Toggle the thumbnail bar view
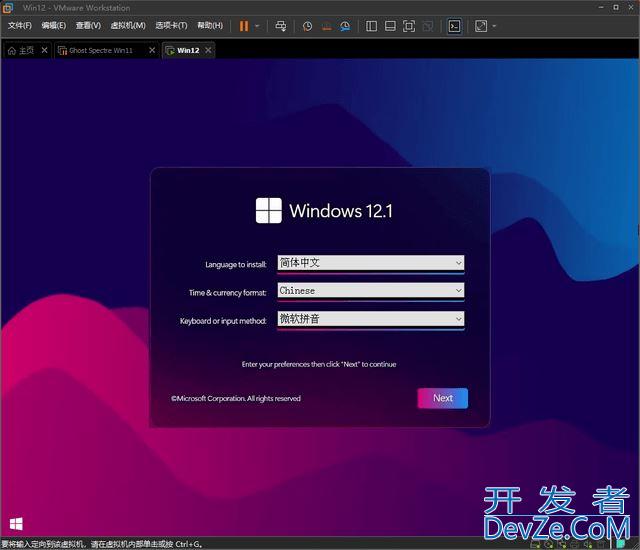This screenshot has width=640, height=550. (x=390, y=26)
